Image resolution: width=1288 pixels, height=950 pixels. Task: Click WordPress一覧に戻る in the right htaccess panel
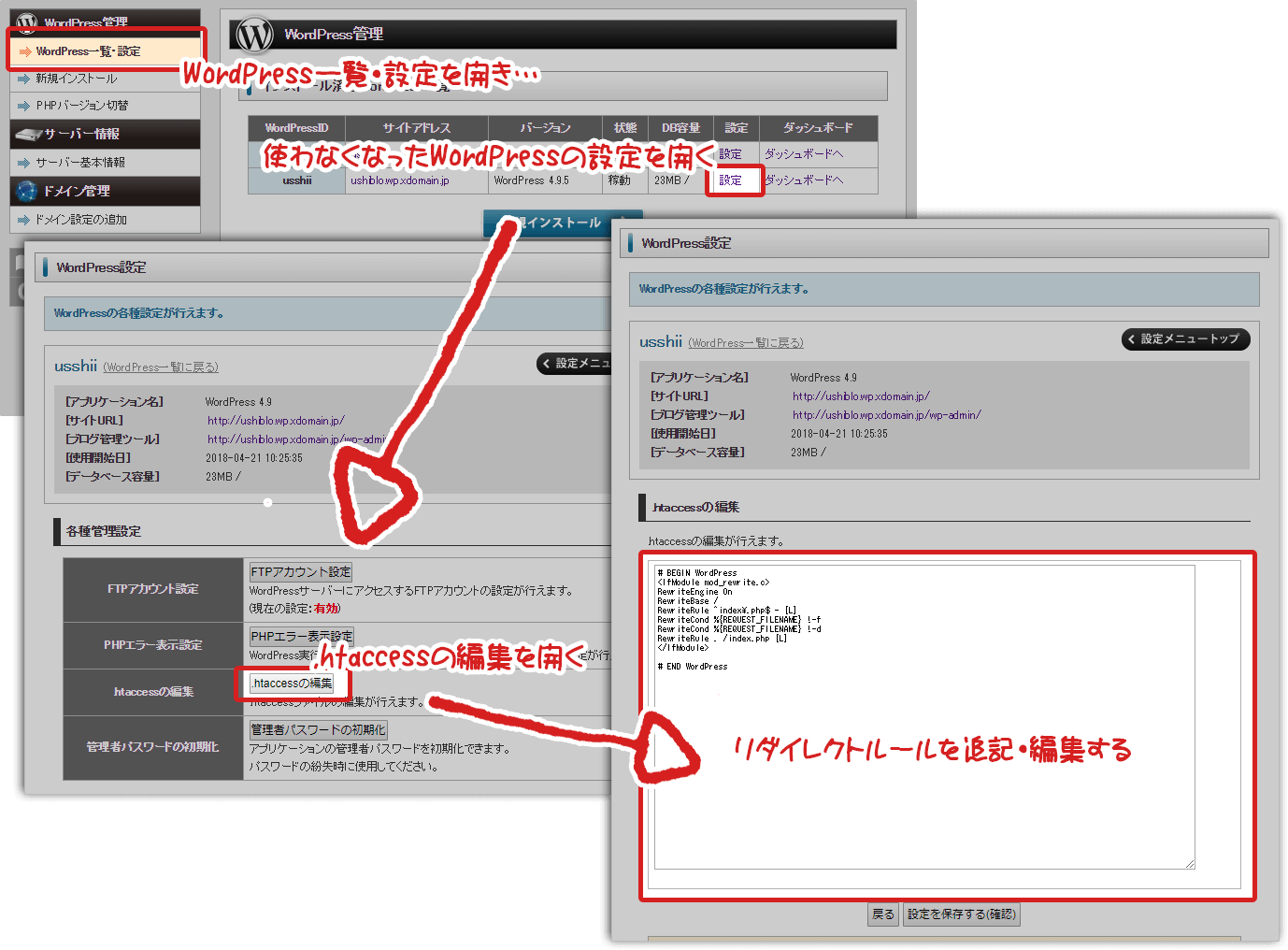tap(746, 343)
